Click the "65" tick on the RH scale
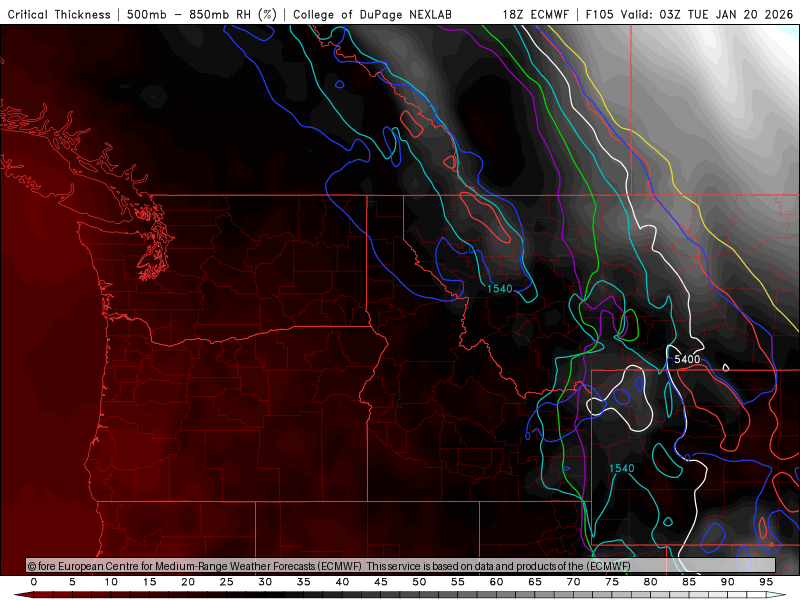 pyautogui.click(x=535, y=582)
